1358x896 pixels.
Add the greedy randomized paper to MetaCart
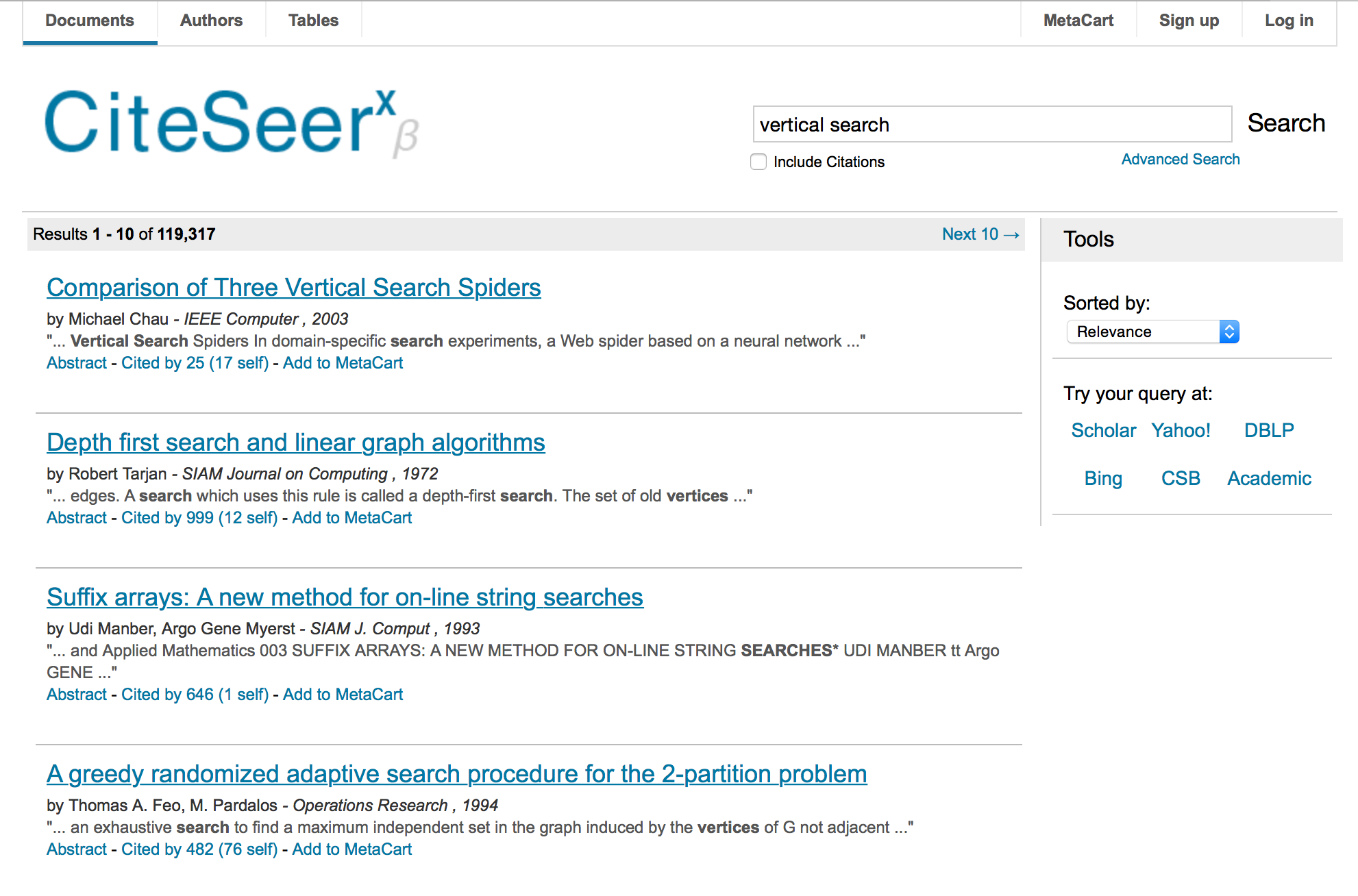pos(351,849)
